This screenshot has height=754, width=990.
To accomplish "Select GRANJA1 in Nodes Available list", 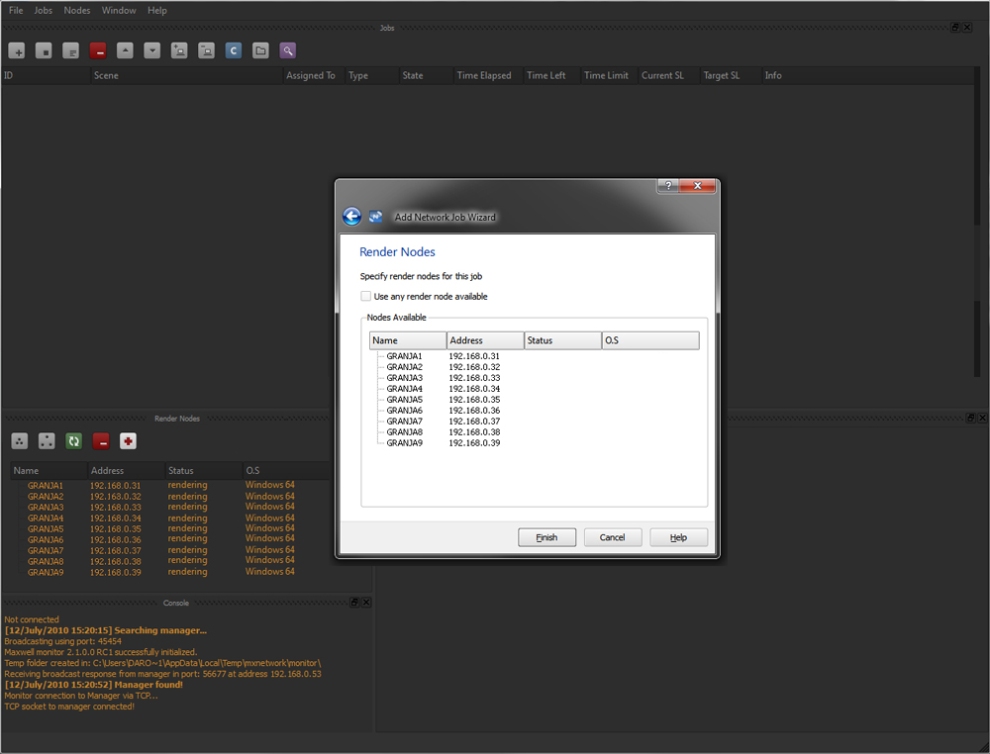I will click(404, 356).
